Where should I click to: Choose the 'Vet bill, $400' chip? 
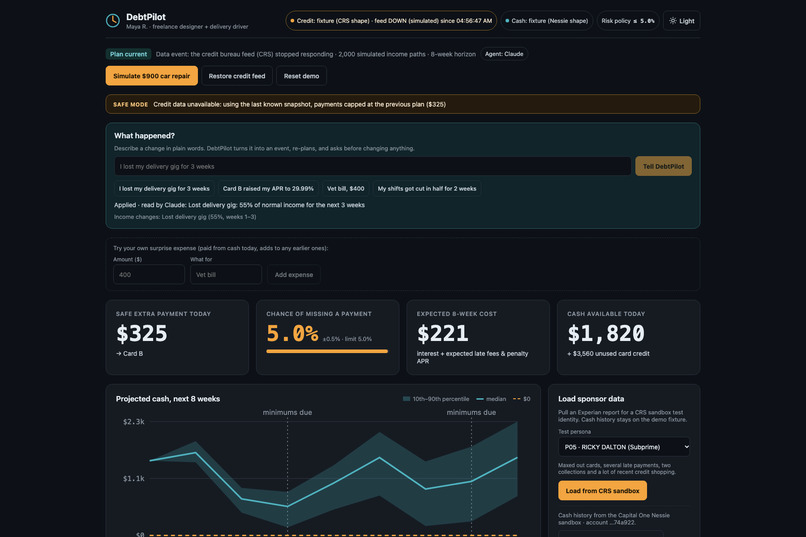coord(345,189)
